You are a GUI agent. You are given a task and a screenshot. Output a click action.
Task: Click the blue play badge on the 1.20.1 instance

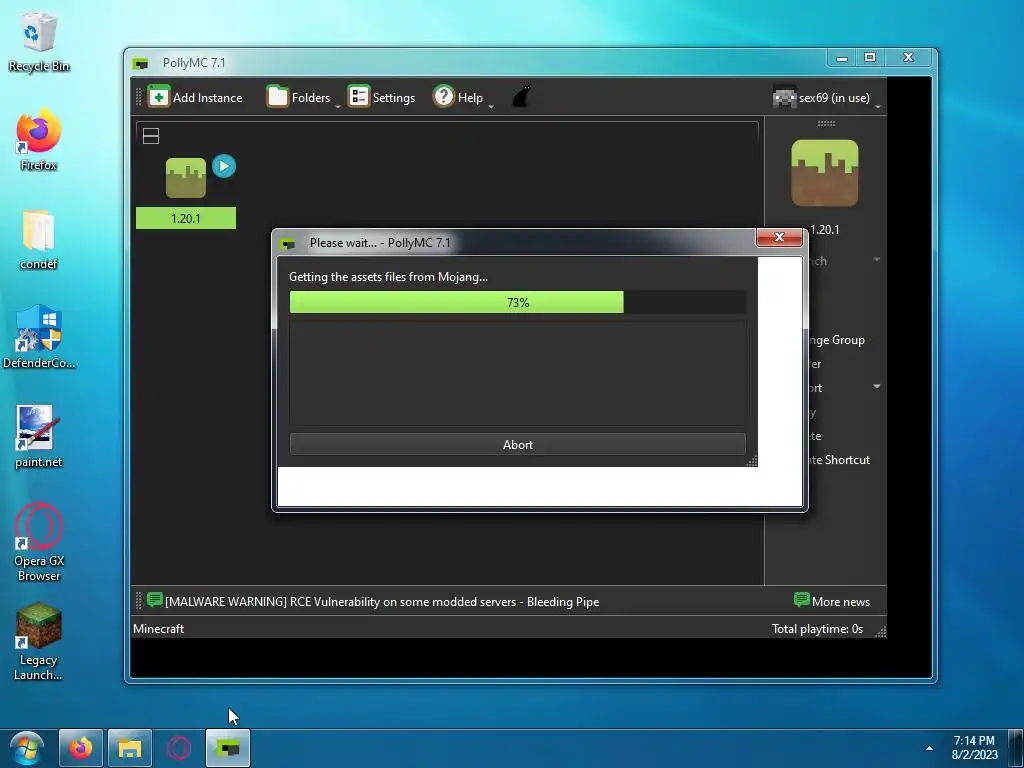[x=224, y=166]
